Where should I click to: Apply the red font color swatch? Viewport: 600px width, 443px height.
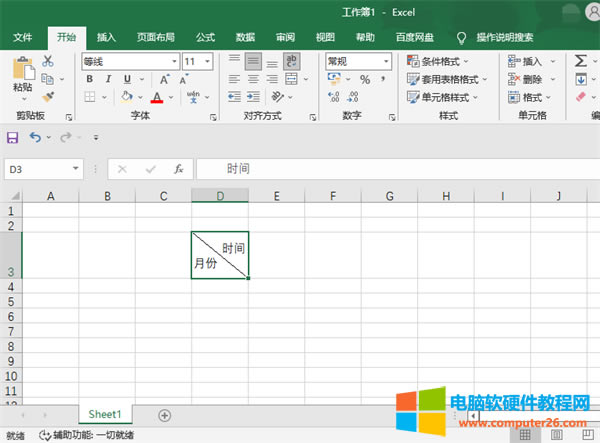tap(156, 97)
